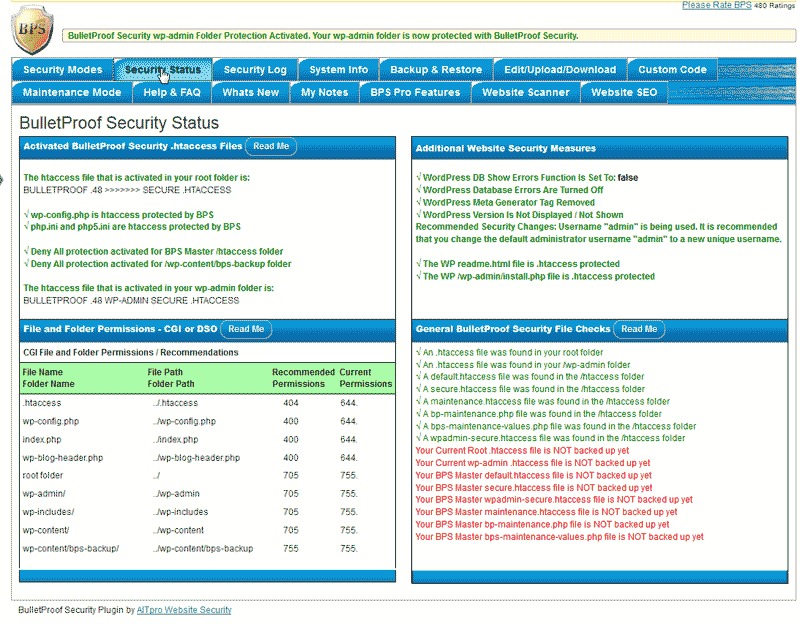800x624 pixels.
Task: Show the Whats New tab
Action: 251,93
